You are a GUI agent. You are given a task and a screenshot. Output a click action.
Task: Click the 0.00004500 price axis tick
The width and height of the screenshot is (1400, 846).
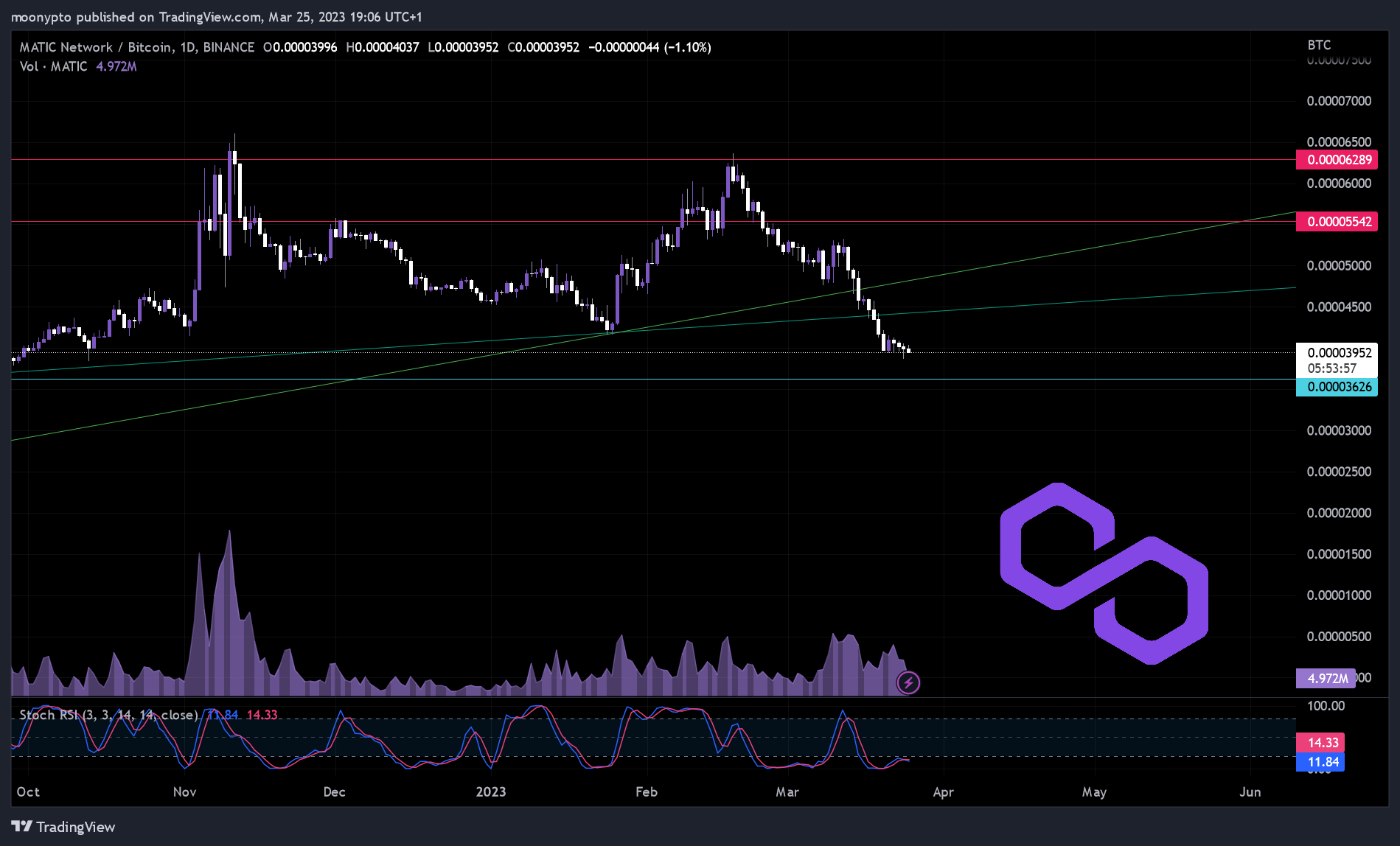tap(1339, 307)
